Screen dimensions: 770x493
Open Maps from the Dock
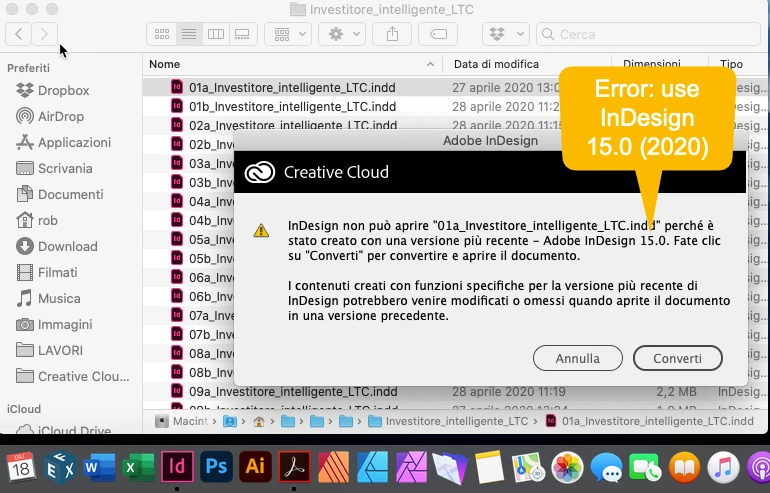(x=528, y=466)
